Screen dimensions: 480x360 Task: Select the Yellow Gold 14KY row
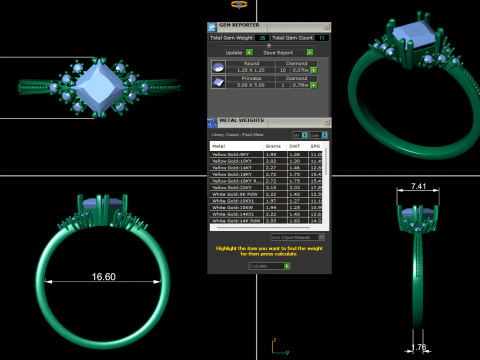point(267,168)
